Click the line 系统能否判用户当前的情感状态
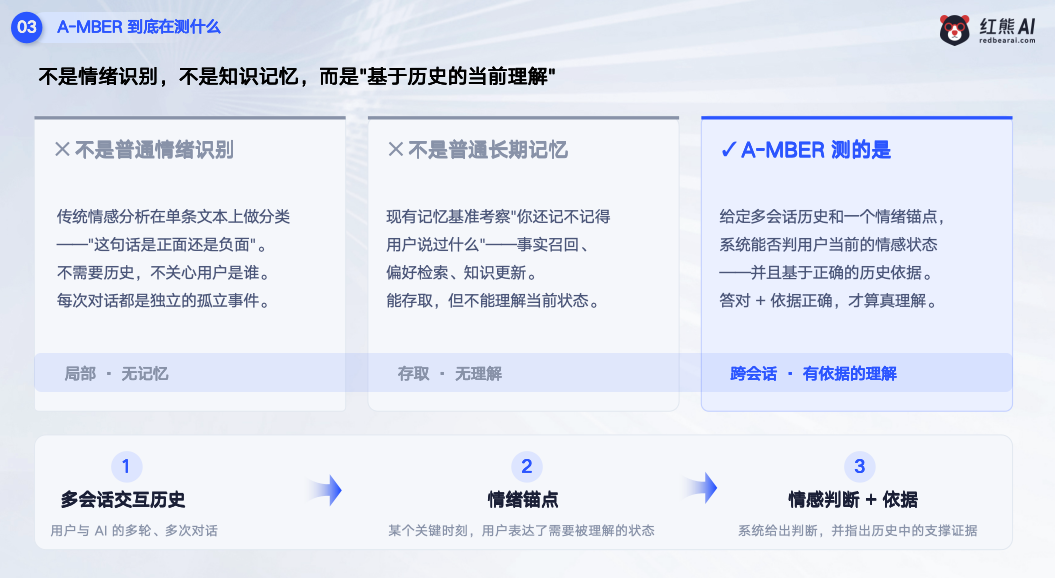 coord(828,244)
